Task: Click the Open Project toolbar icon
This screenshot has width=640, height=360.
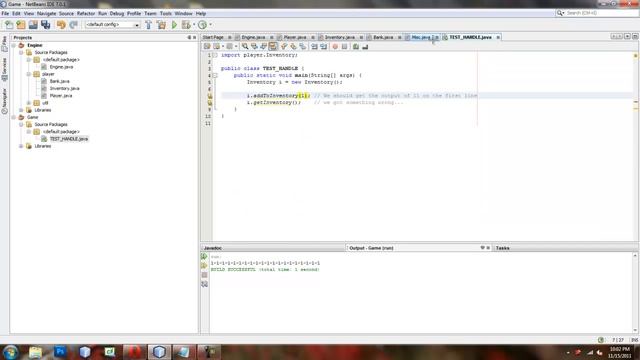Action: point(33,25)
